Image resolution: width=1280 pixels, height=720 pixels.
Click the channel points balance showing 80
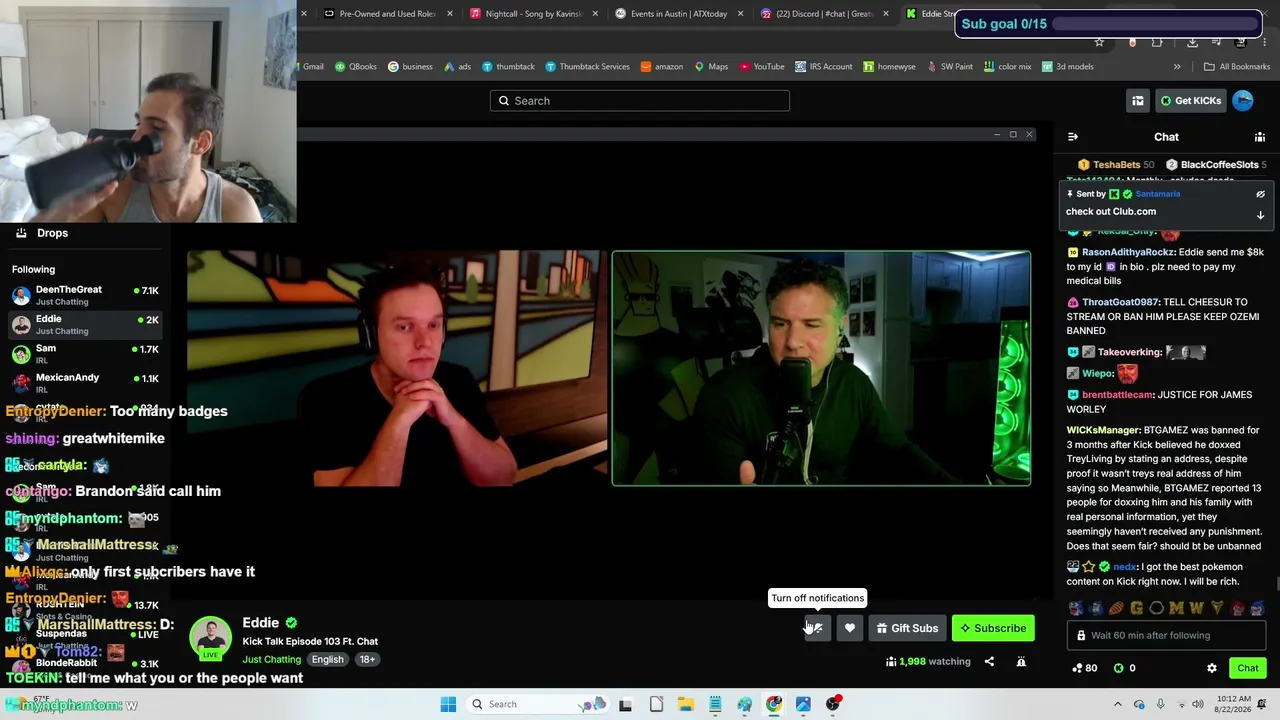[1085, 668]
